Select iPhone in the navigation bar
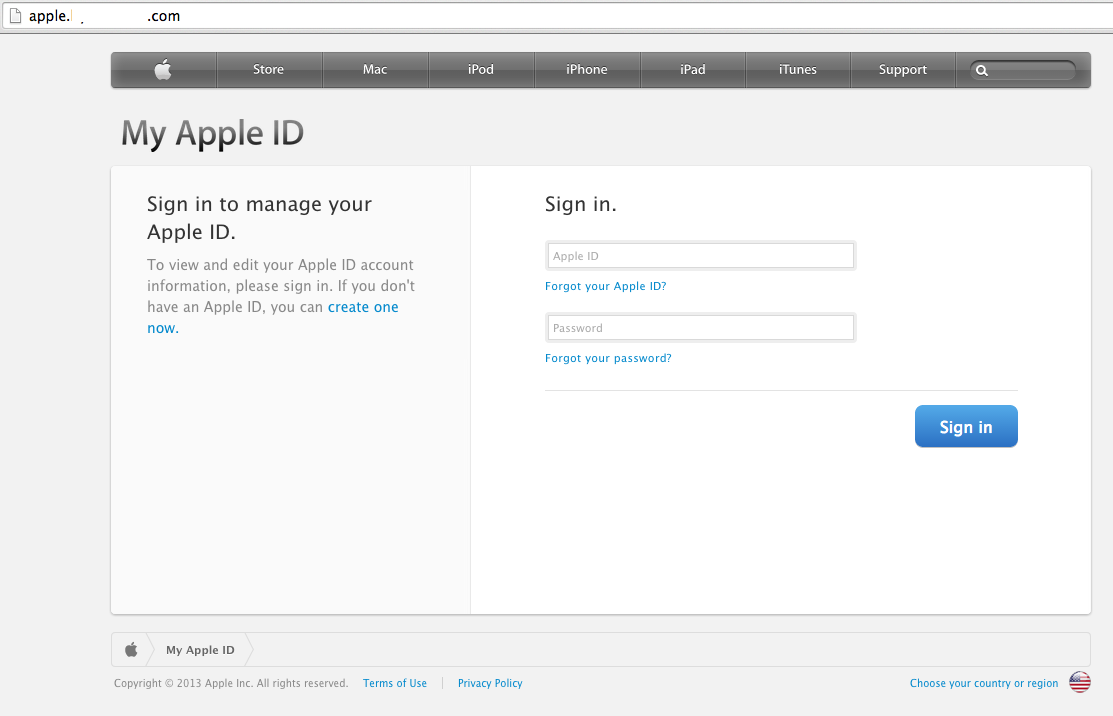This screenshot has width=1113, height=716. tap(587, 70)
